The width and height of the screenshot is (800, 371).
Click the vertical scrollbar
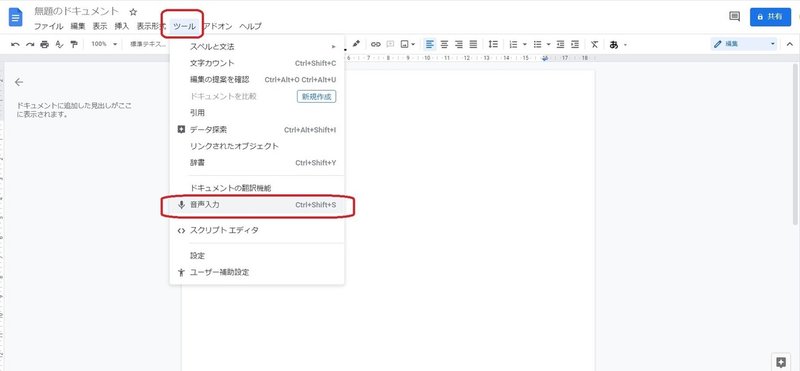click(795, 144)
